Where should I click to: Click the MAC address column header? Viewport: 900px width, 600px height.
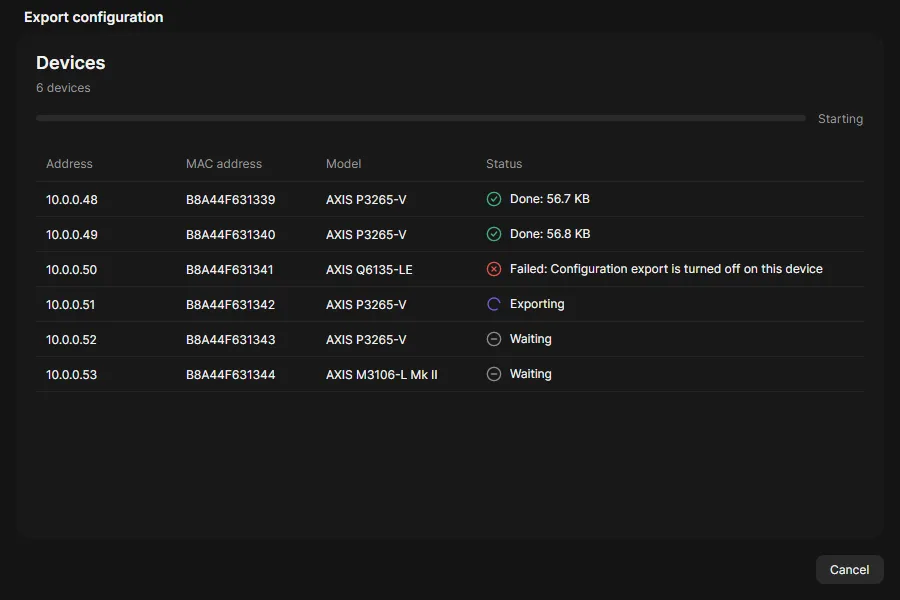pyautogui.click(x=224, y=164)
